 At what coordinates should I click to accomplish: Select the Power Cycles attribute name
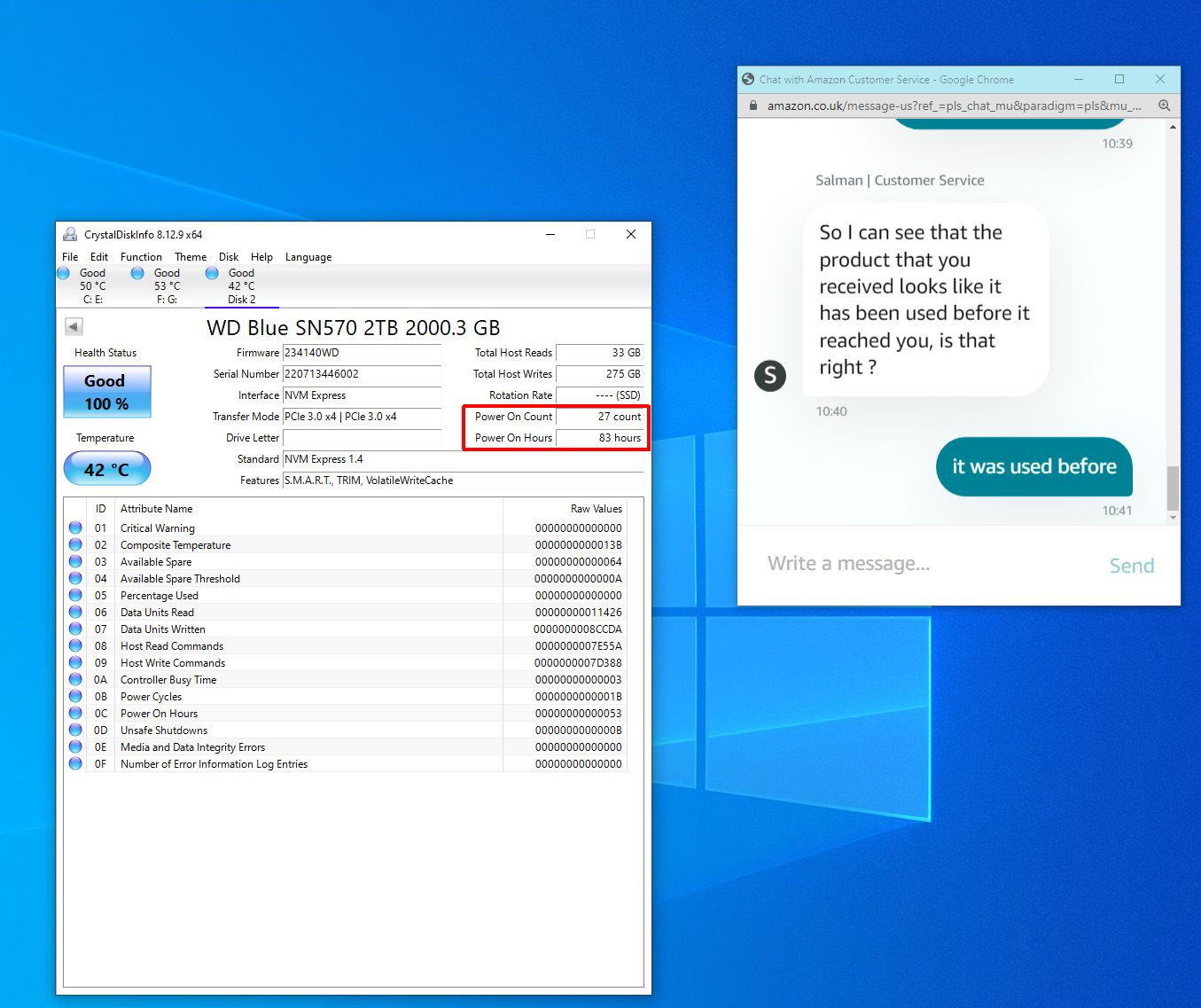point(152,697)
